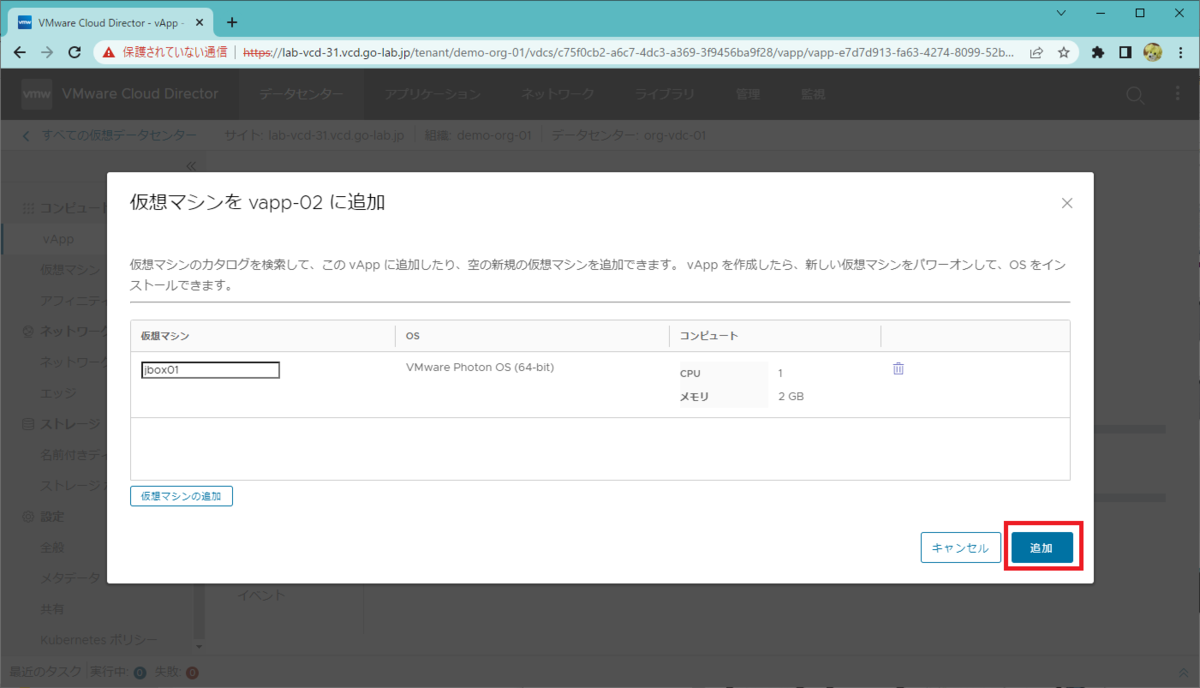Open the ネットワーク top menu
1200x688 pixels.
click(x=557, y=94)
